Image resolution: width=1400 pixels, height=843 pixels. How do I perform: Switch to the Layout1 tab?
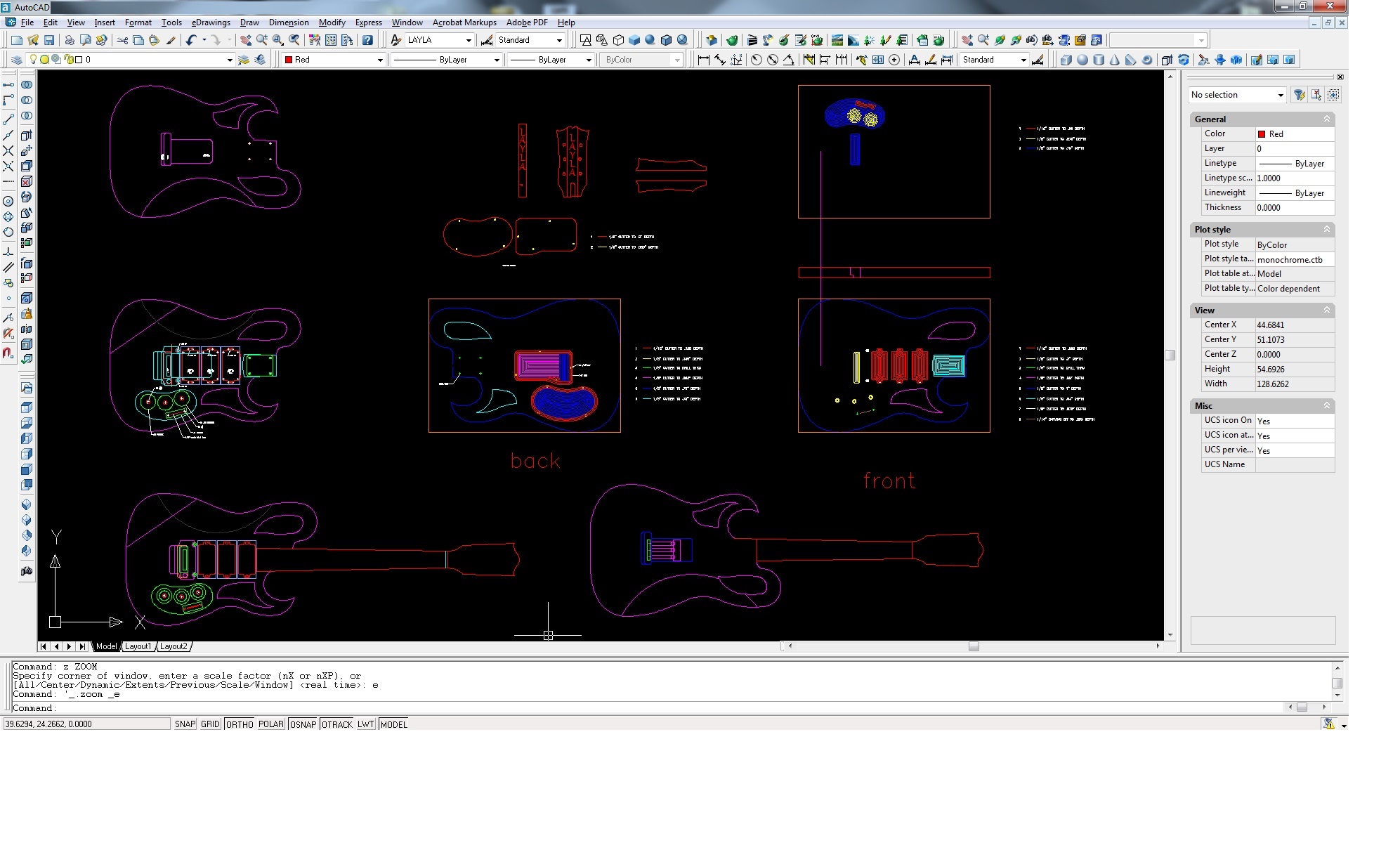click(x=138, y=646)
